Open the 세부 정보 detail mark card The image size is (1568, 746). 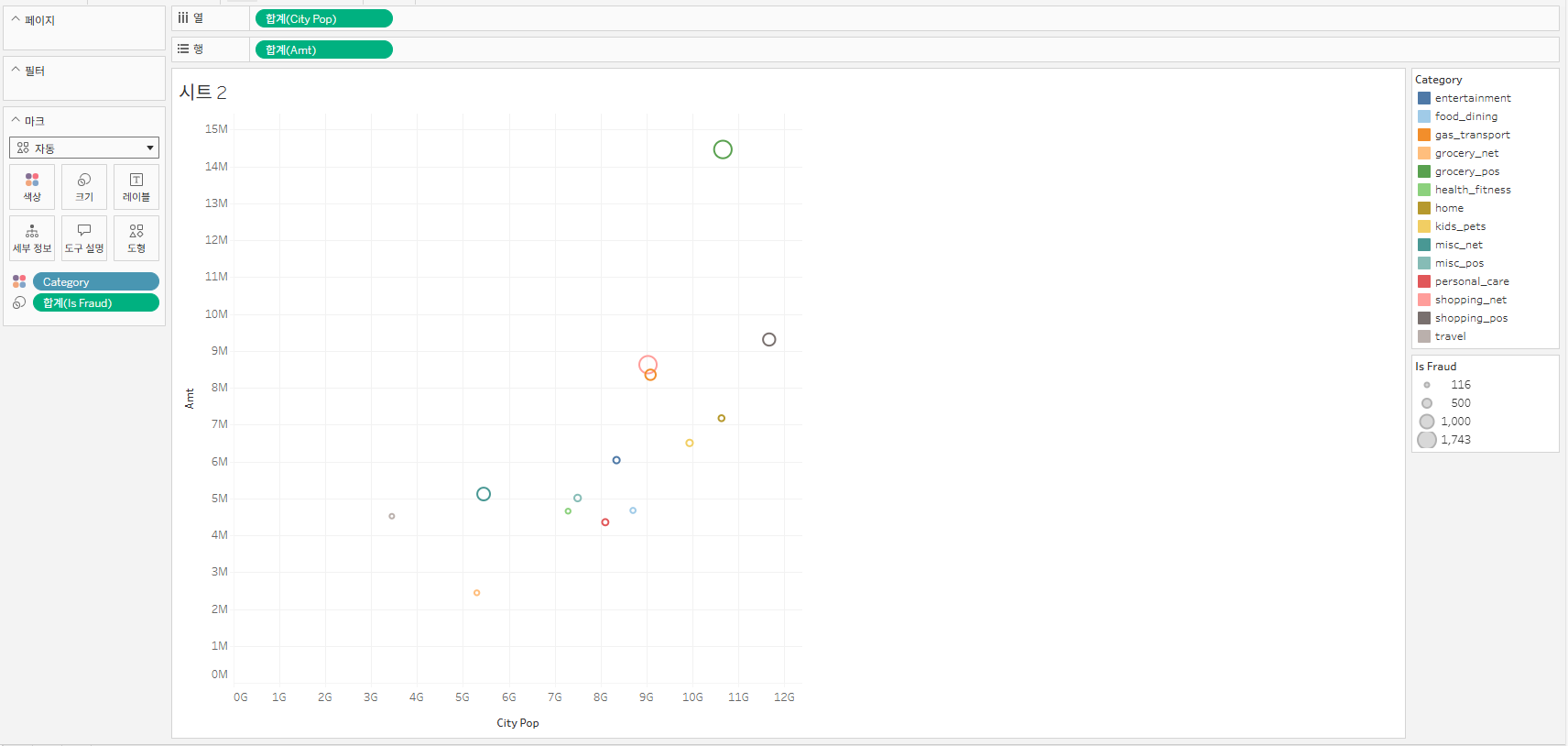pos(32,238)
